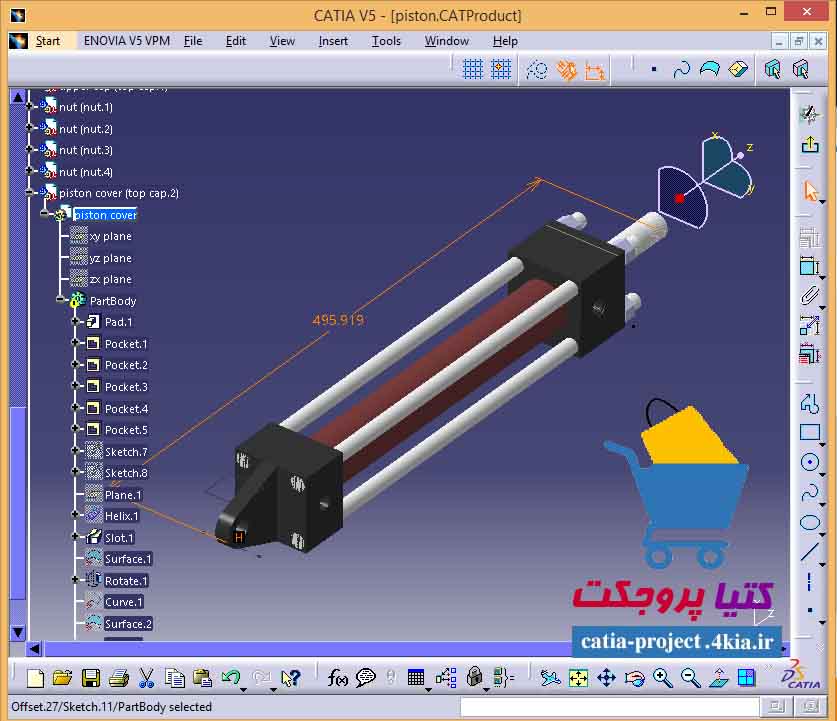This screenshot has width=837, height=721.
Task: Collapse piston cover (top cap.2) node
Action: coord(30,192)
